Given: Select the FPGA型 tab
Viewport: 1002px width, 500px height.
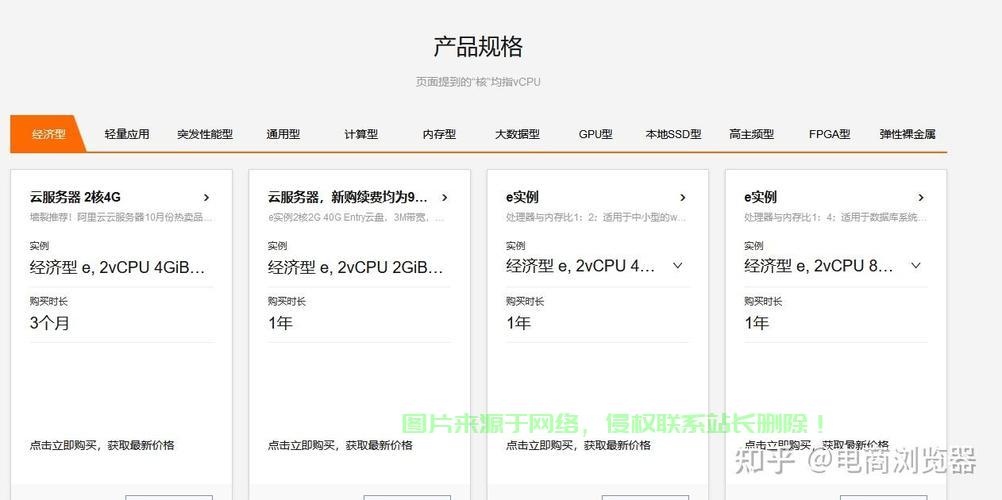Looking at the screenshot, I should point(829,134).
